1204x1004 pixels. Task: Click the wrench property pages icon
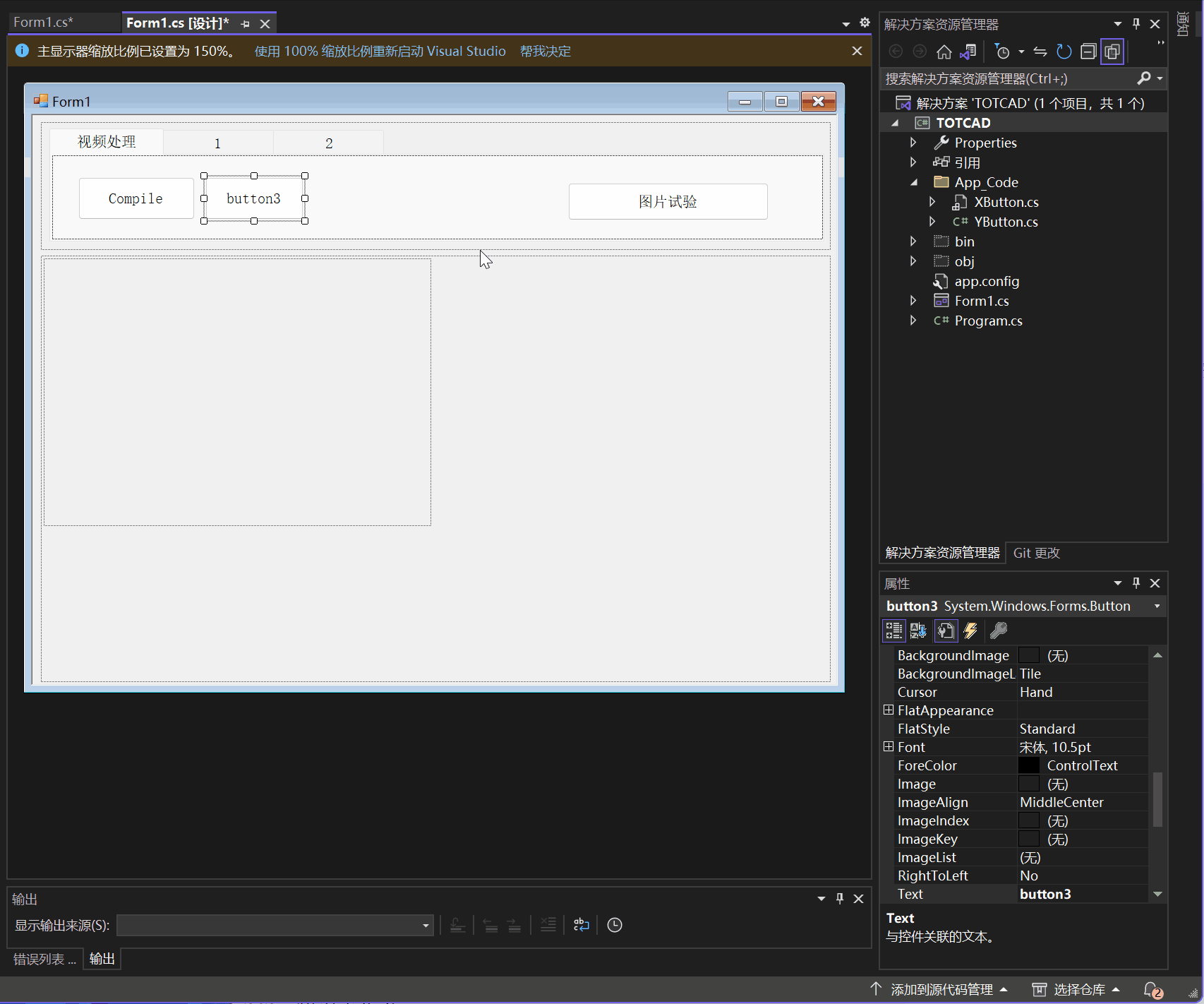pos(999,631)
